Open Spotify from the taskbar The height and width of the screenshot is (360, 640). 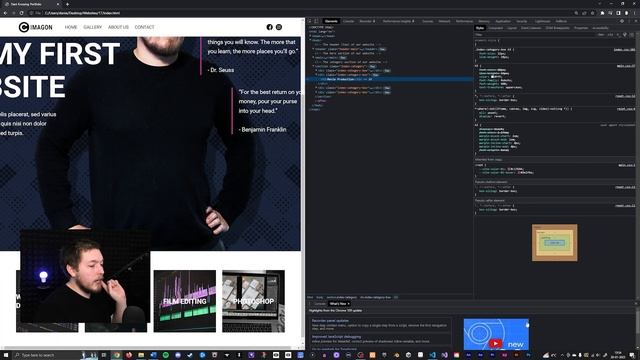[165, 355]
